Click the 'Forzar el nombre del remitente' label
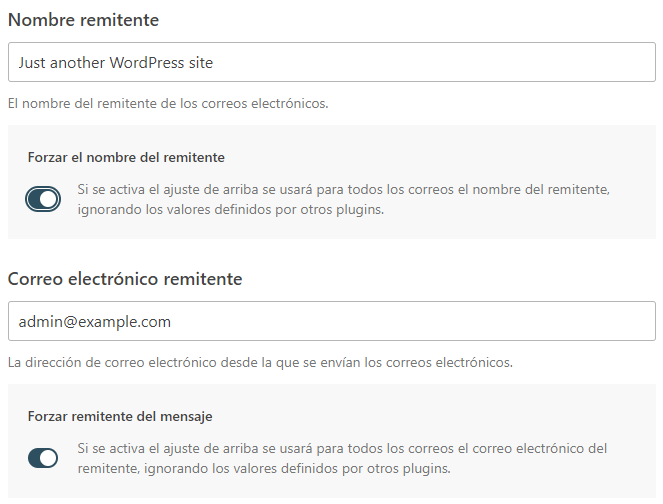The width and height of the screenshot is (663, 504). 126,157
